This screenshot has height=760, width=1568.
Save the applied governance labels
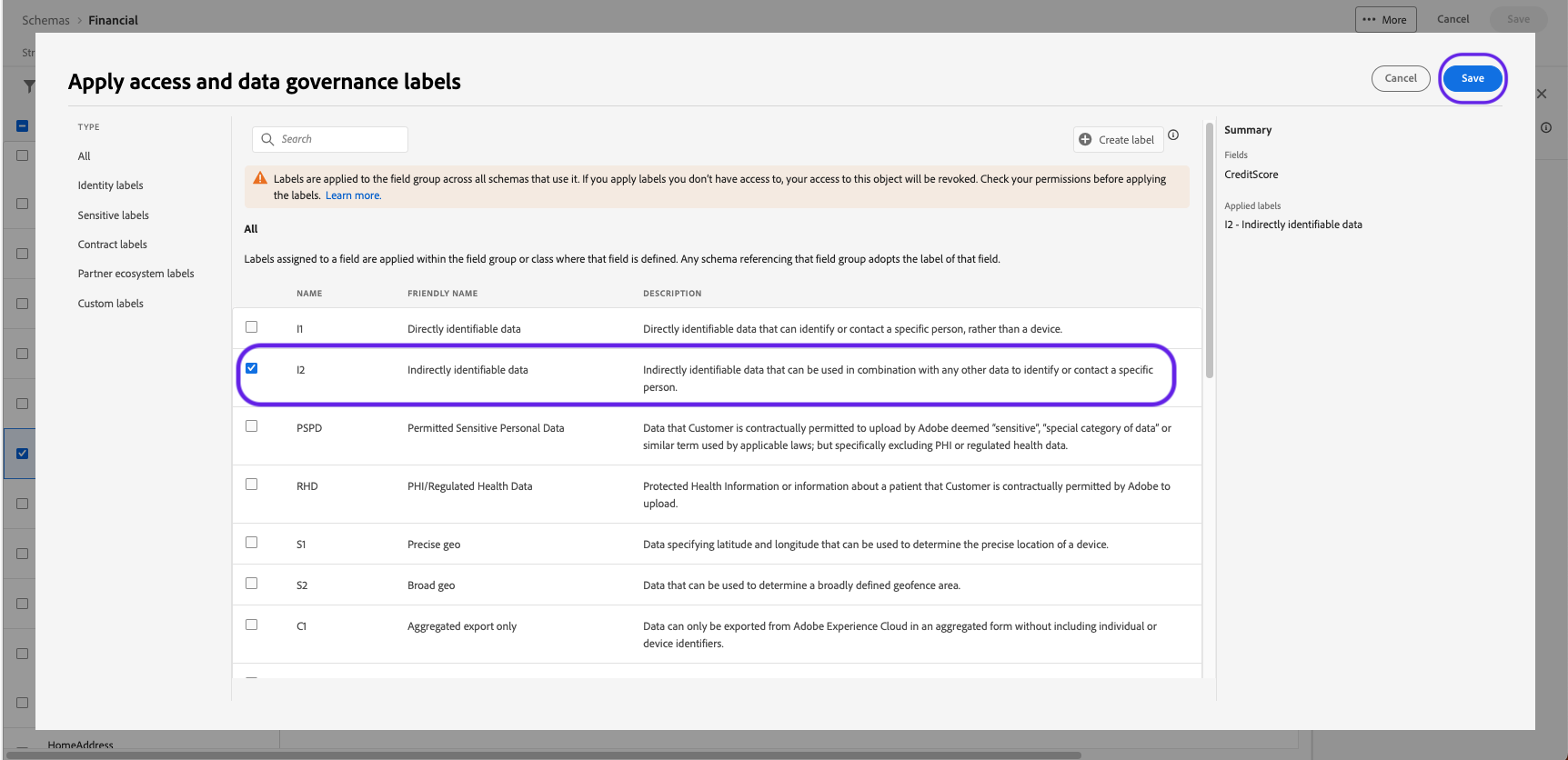point(1473,78)
